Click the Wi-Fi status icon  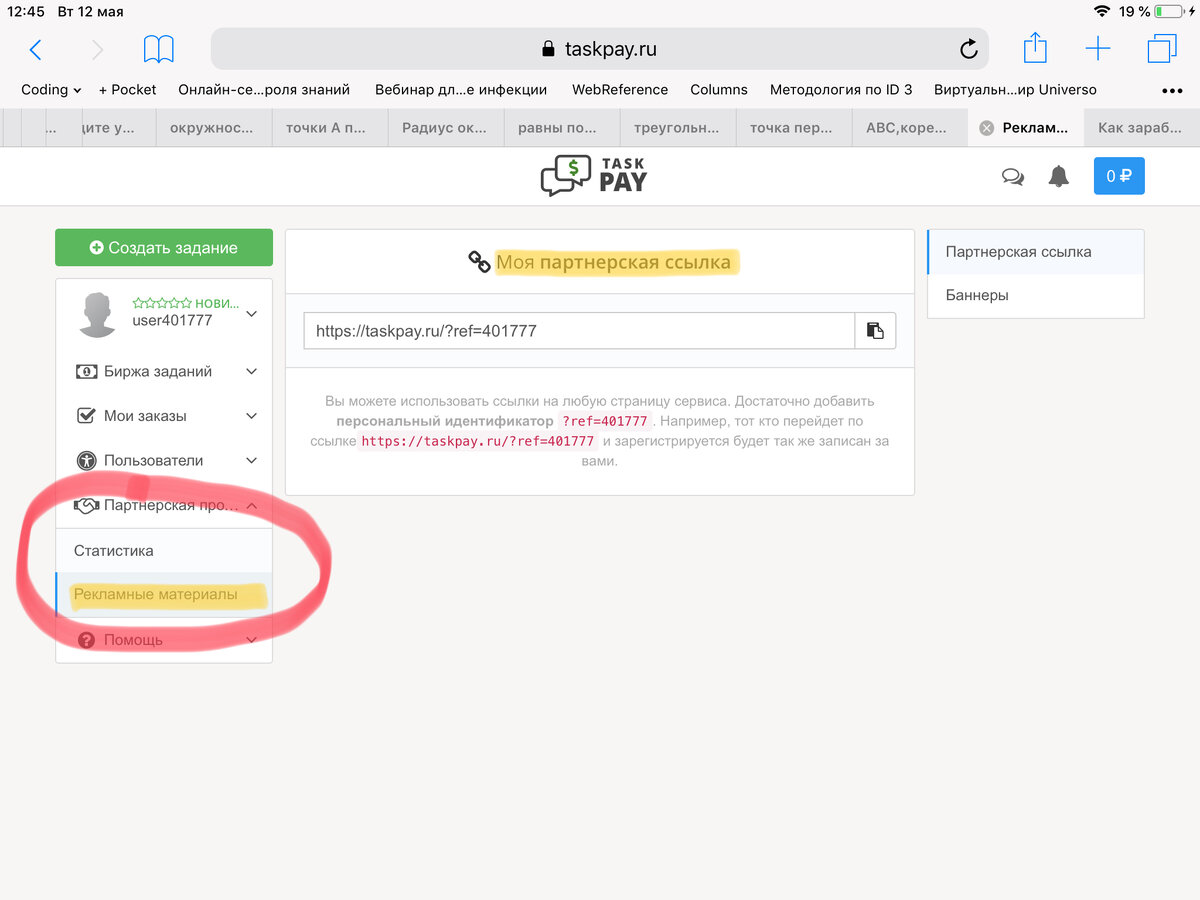coord(1102,12)
